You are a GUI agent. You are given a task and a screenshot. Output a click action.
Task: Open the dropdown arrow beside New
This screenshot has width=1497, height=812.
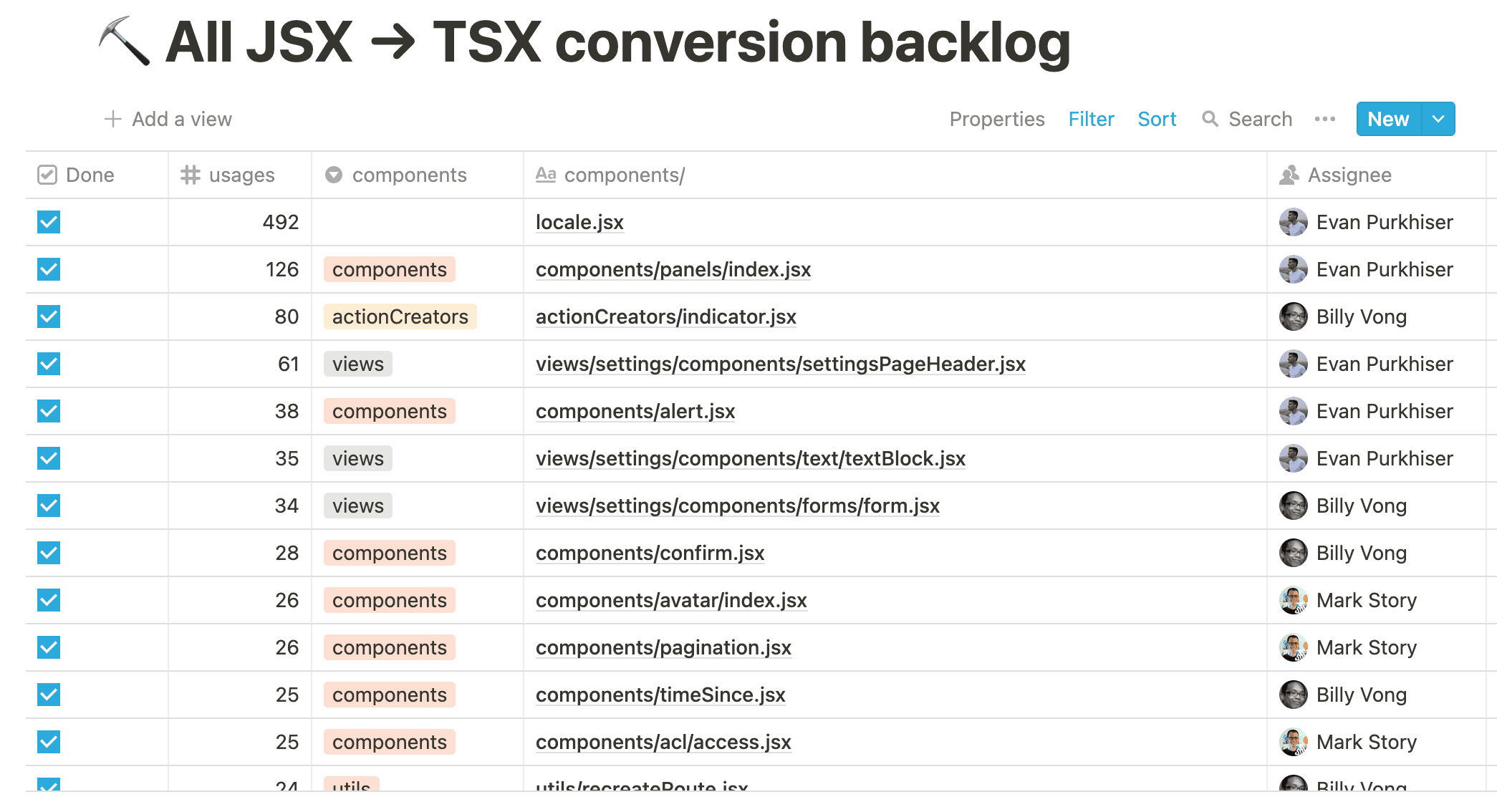tap(1437, 119)
